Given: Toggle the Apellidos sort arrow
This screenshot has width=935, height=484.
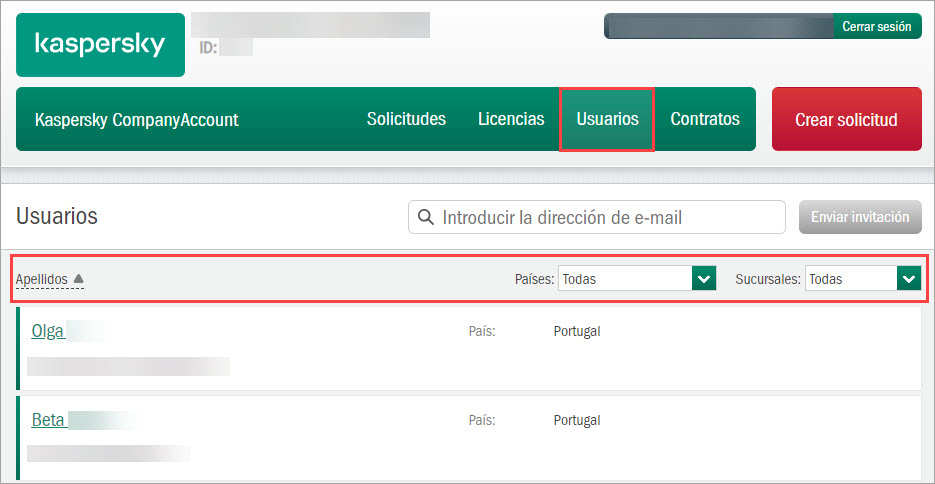Looking at the screenshot, I should click(x=79, y=278).
